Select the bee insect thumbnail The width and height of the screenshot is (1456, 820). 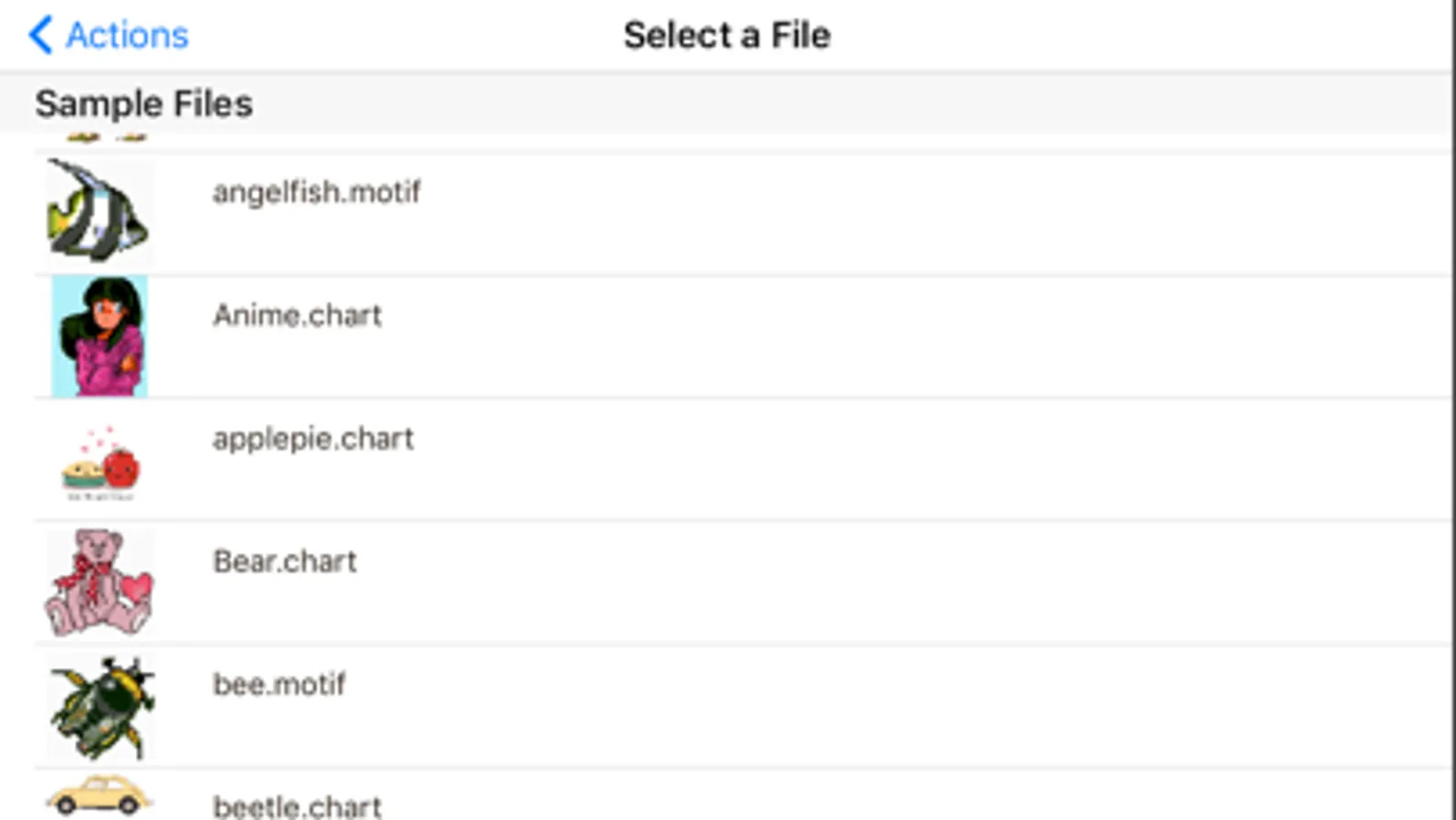(x=101, y=706)
